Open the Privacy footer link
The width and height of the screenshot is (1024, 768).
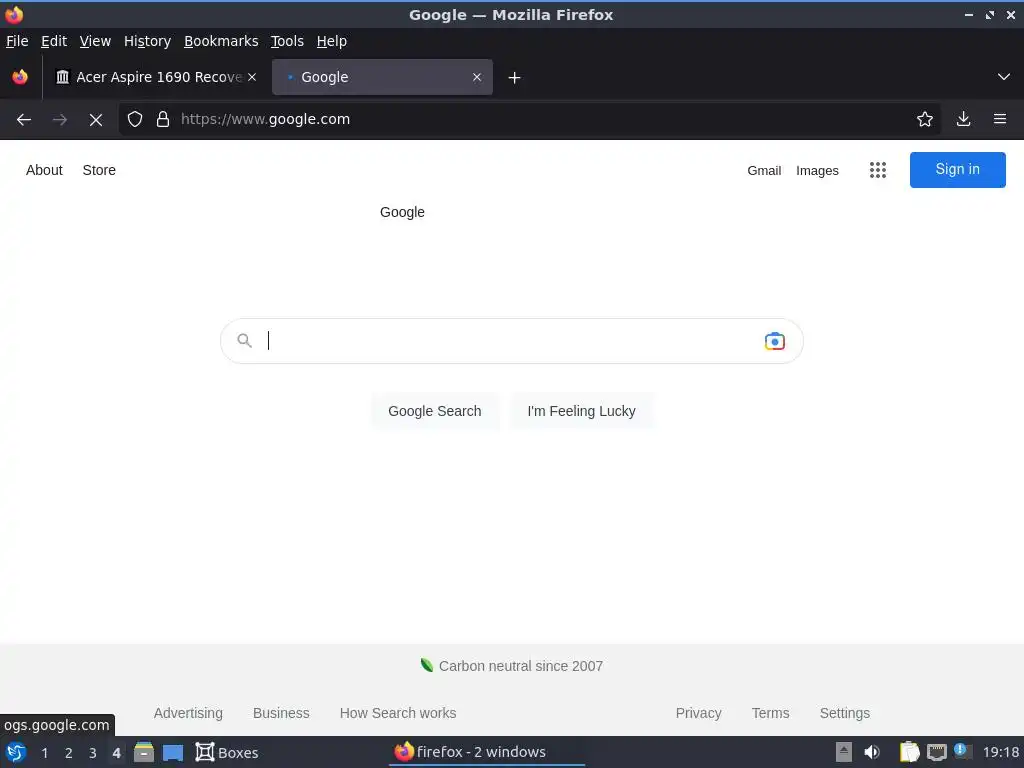(698, 713)
